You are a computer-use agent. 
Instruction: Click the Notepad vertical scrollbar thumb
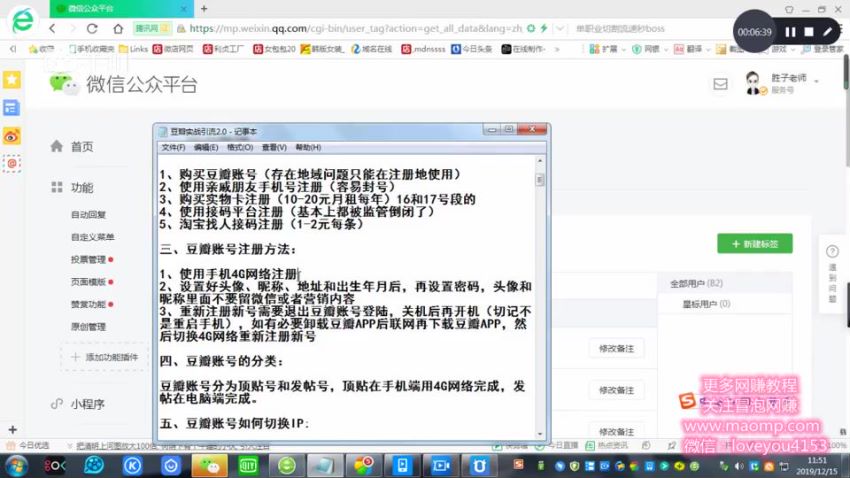[540, 179]
